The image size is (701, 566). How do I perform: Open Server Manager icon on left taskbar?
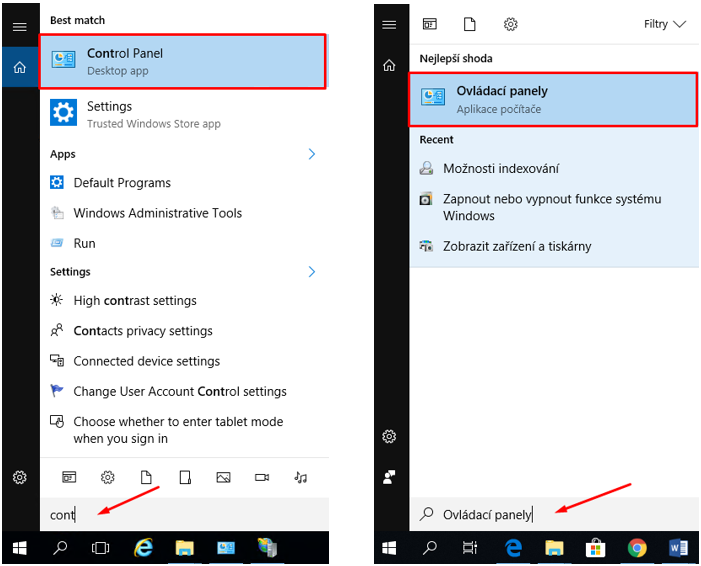[267, 548]
